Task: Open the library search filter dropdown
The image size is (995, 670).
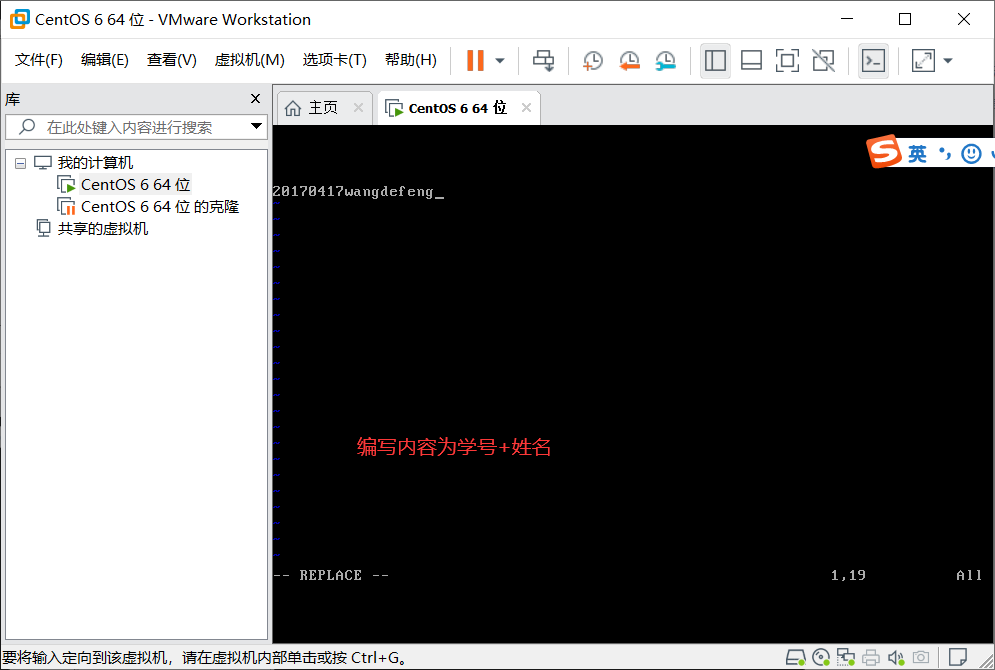Action: (256, 126)
